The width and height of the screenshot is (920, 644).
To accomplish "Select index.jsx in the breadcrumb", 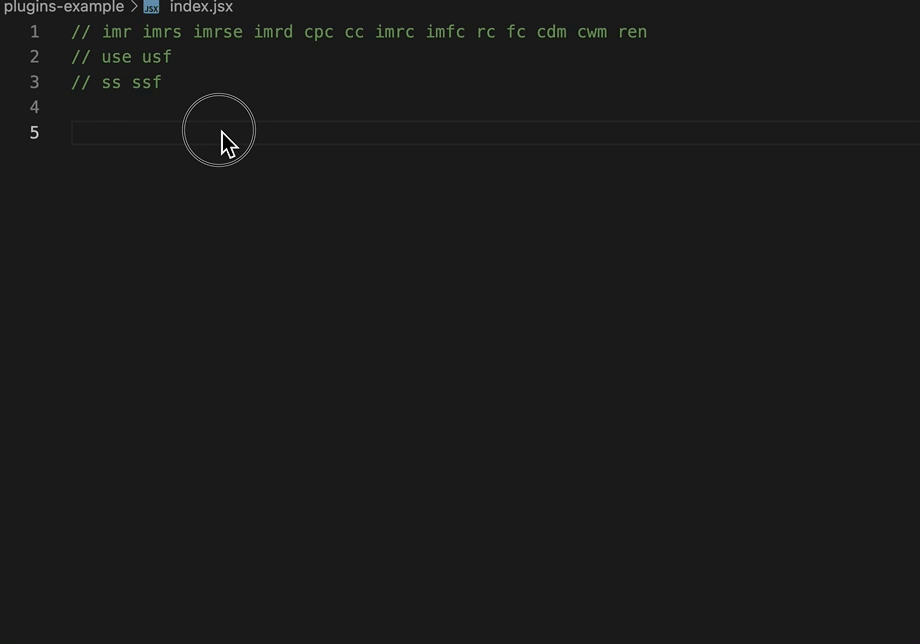I will (x=201, y=7).
